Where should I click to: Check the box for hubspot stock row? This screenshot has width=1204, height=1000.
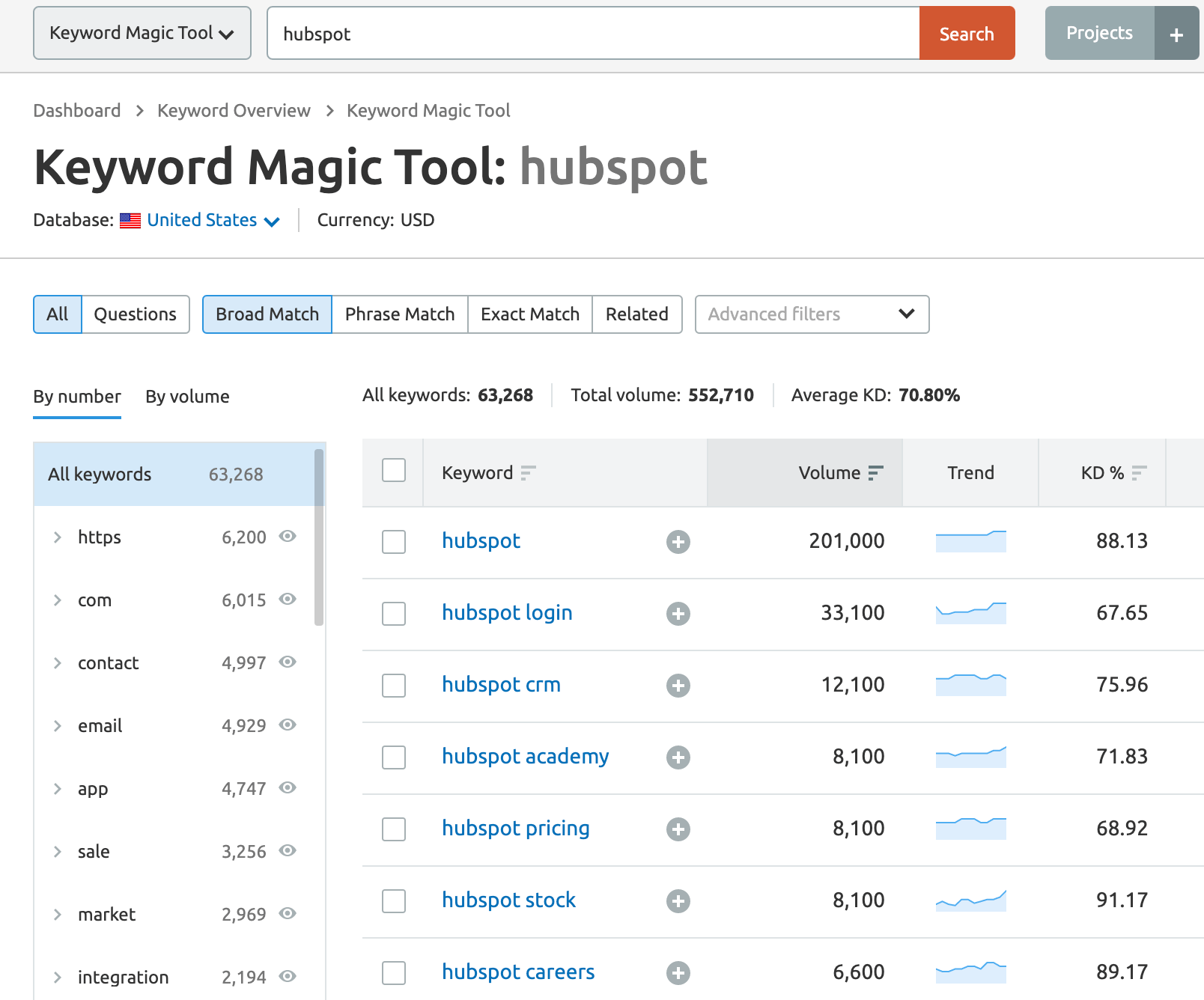point(394,901)
